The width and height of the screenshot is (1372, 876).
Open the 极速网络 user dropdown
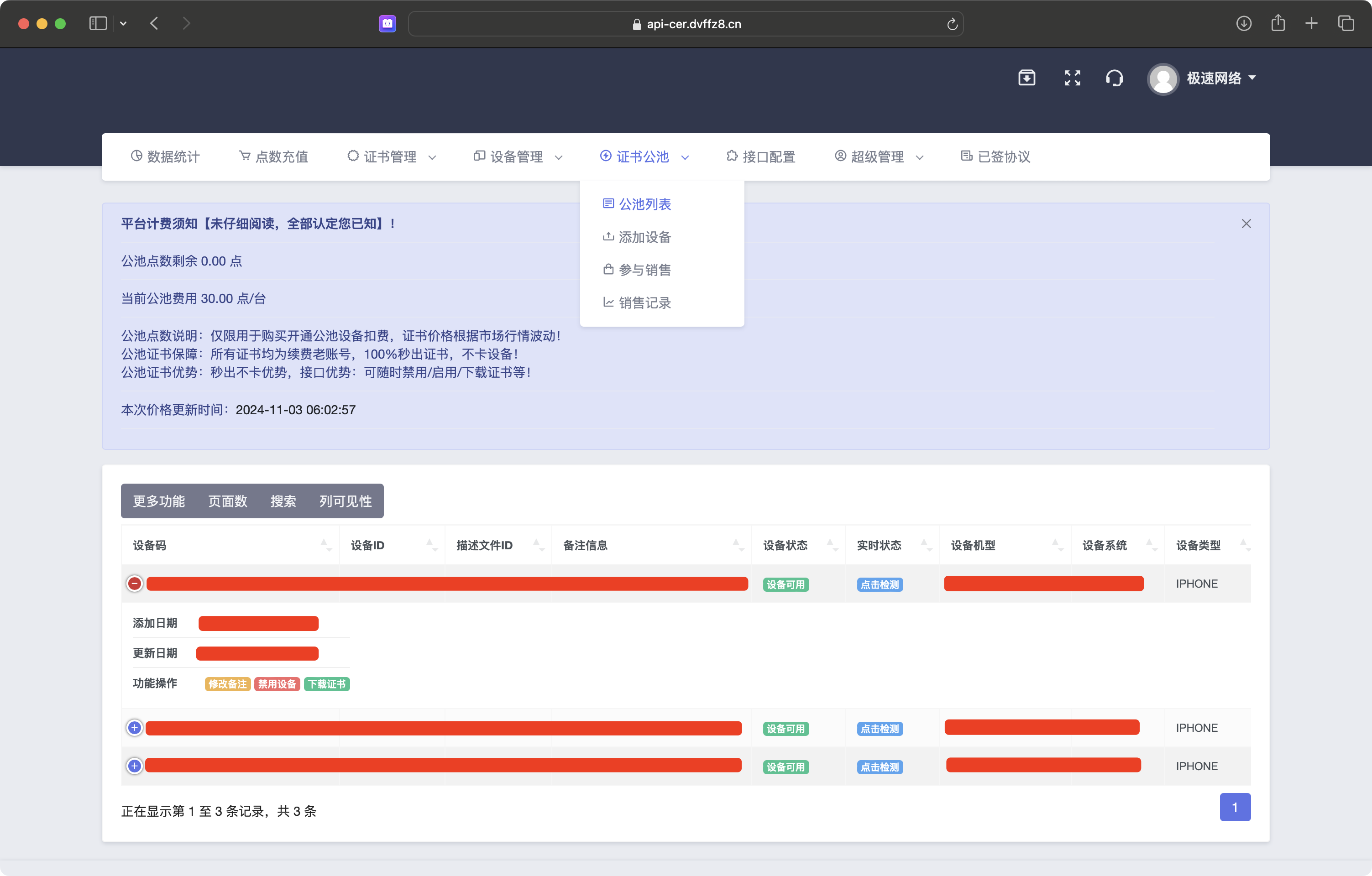(x=1221, y=78)
